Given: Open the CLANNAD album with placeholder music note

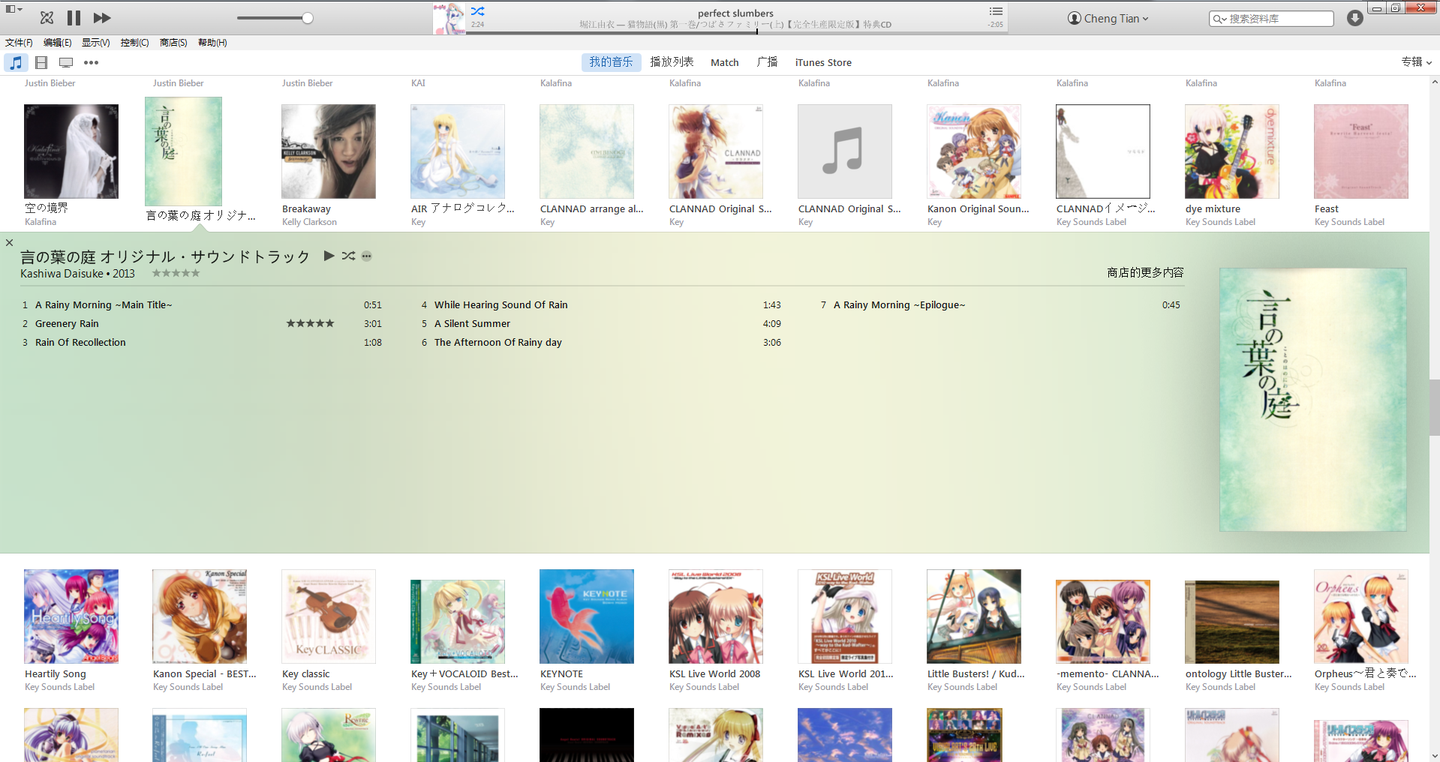Looking at the screenshot, I should [x=845, y=151].
